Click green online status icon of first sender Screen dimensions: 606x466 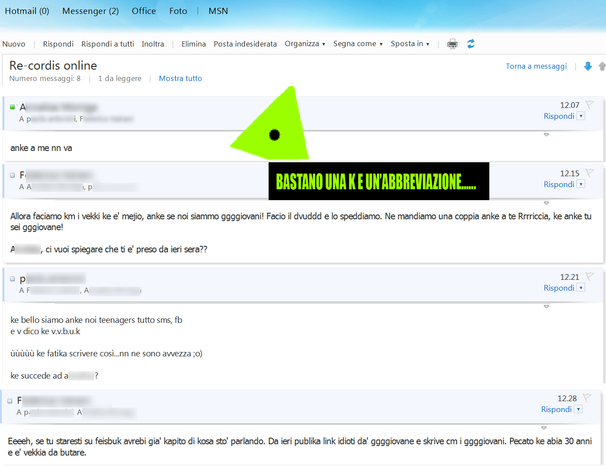coord(12,107)
